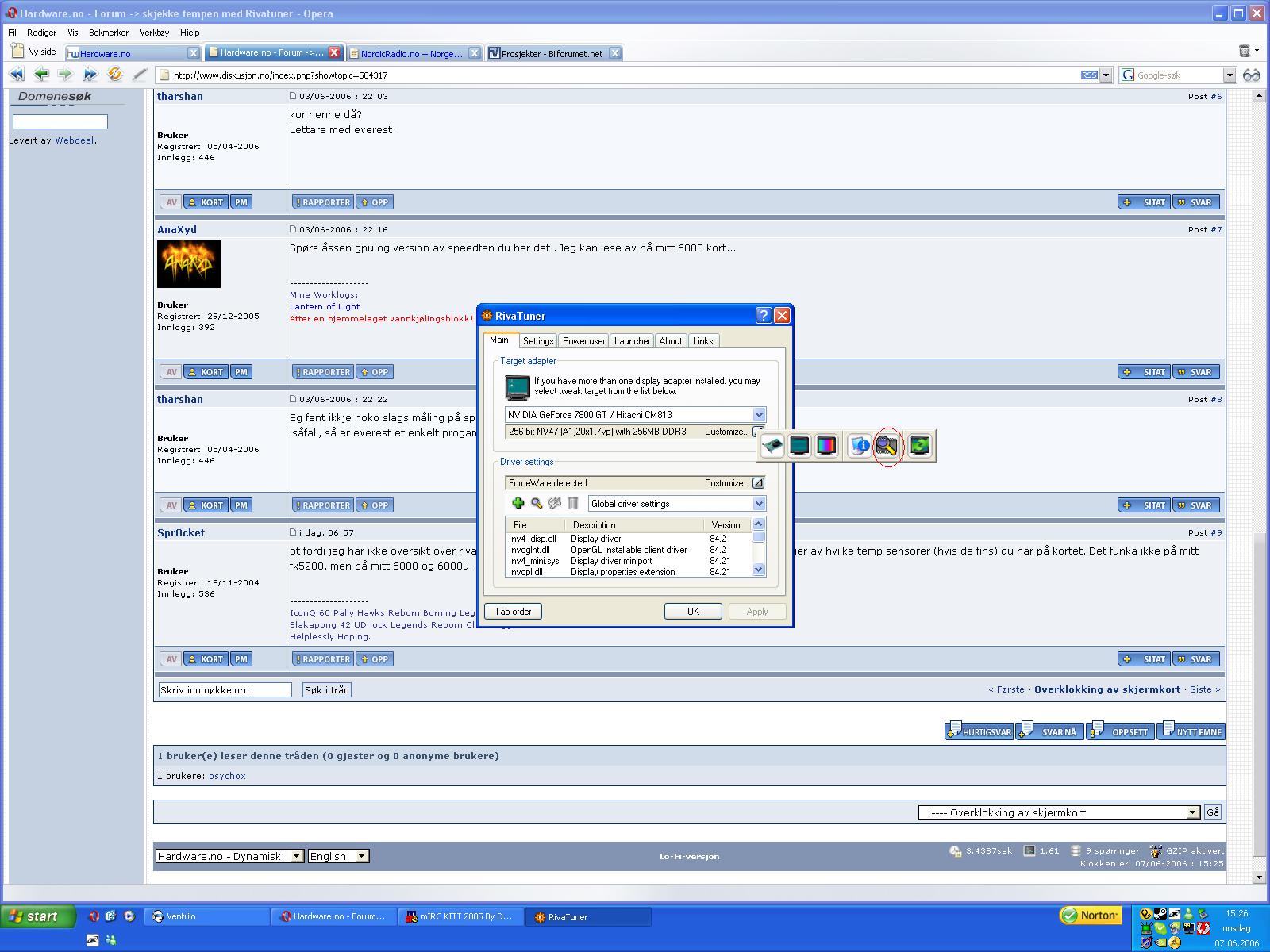Open the Verktøy menu
The width and height of the screenshot is (1270, 952).
[x=155, y=33]
